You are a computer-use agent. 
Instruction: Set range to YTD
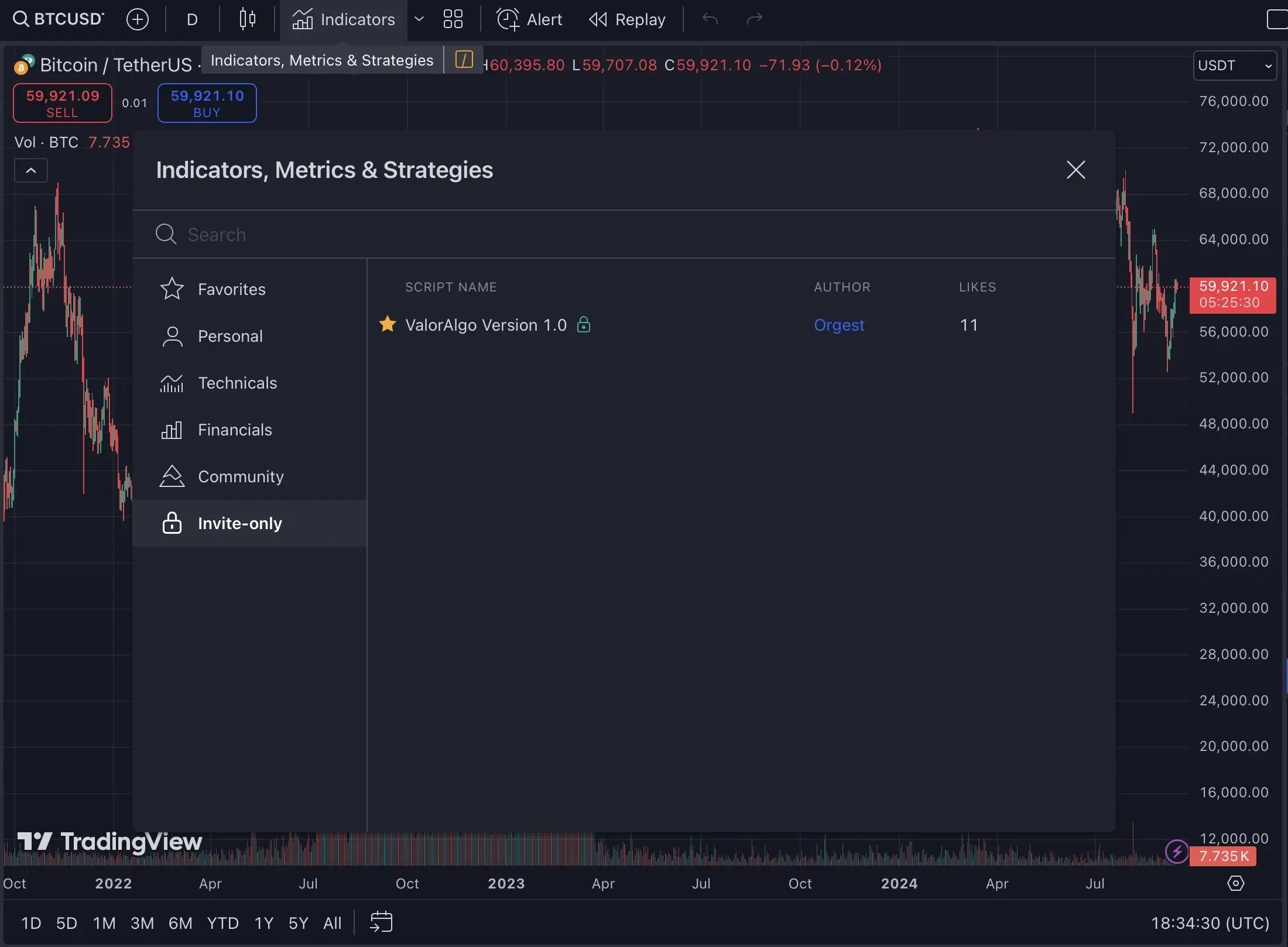[222, 923]
